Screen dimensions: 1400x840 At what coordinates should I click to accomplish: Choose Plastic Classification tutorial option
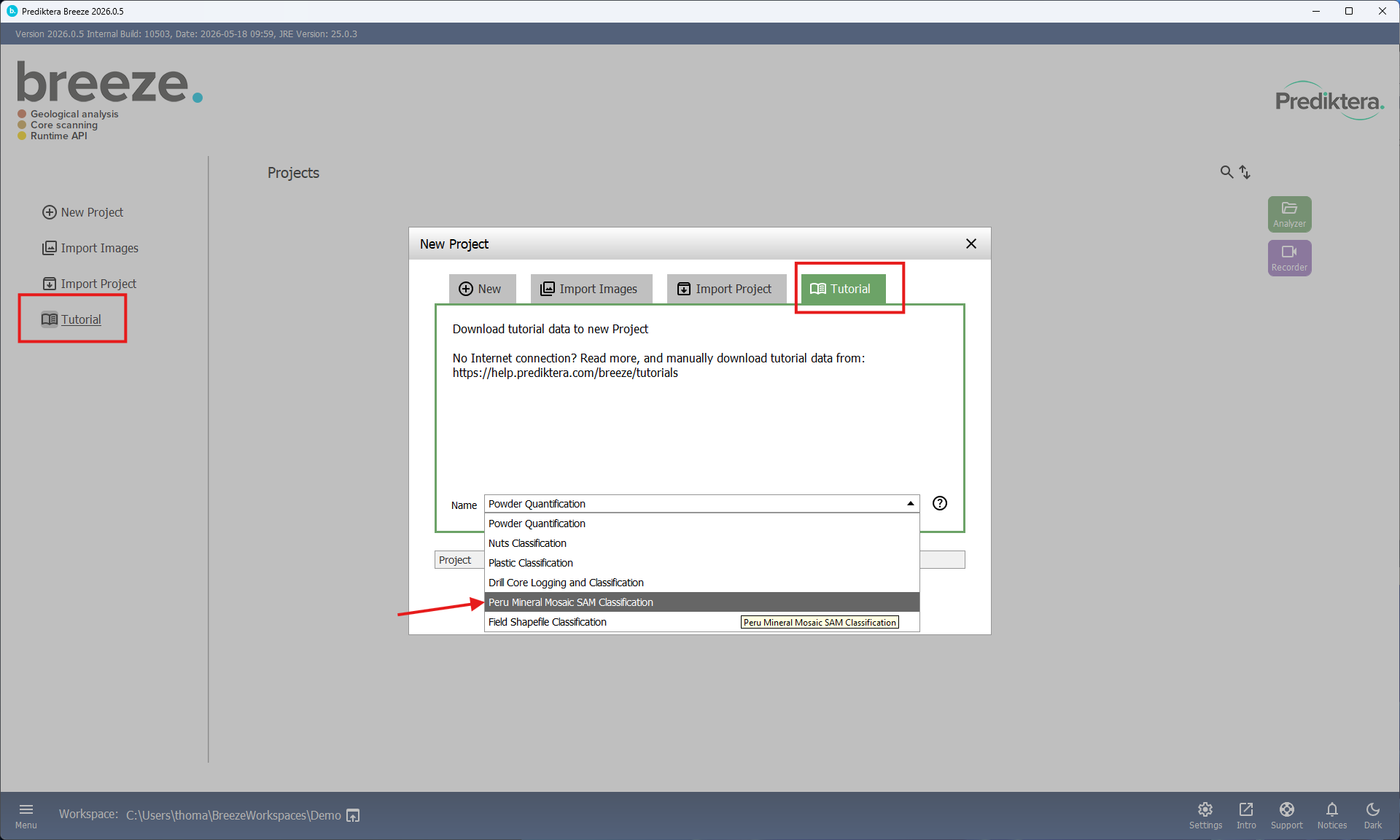pos(701,563)
